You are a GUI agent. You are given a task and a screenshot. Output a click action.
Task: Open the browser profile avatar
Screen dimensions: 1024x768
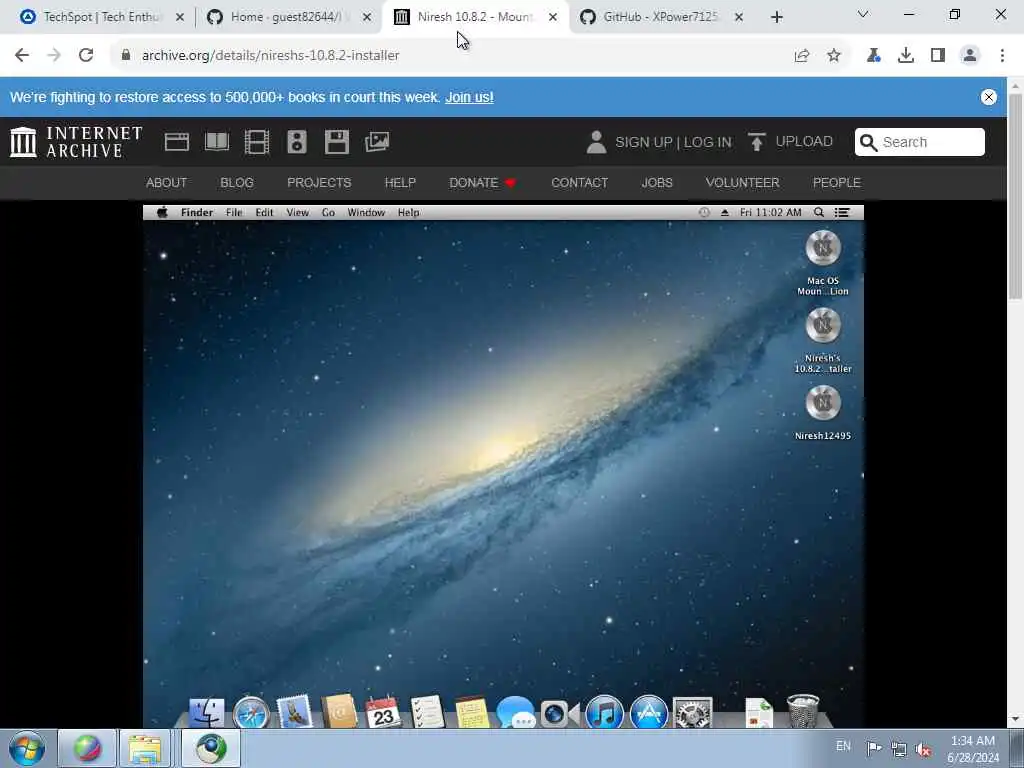[970, 56]
